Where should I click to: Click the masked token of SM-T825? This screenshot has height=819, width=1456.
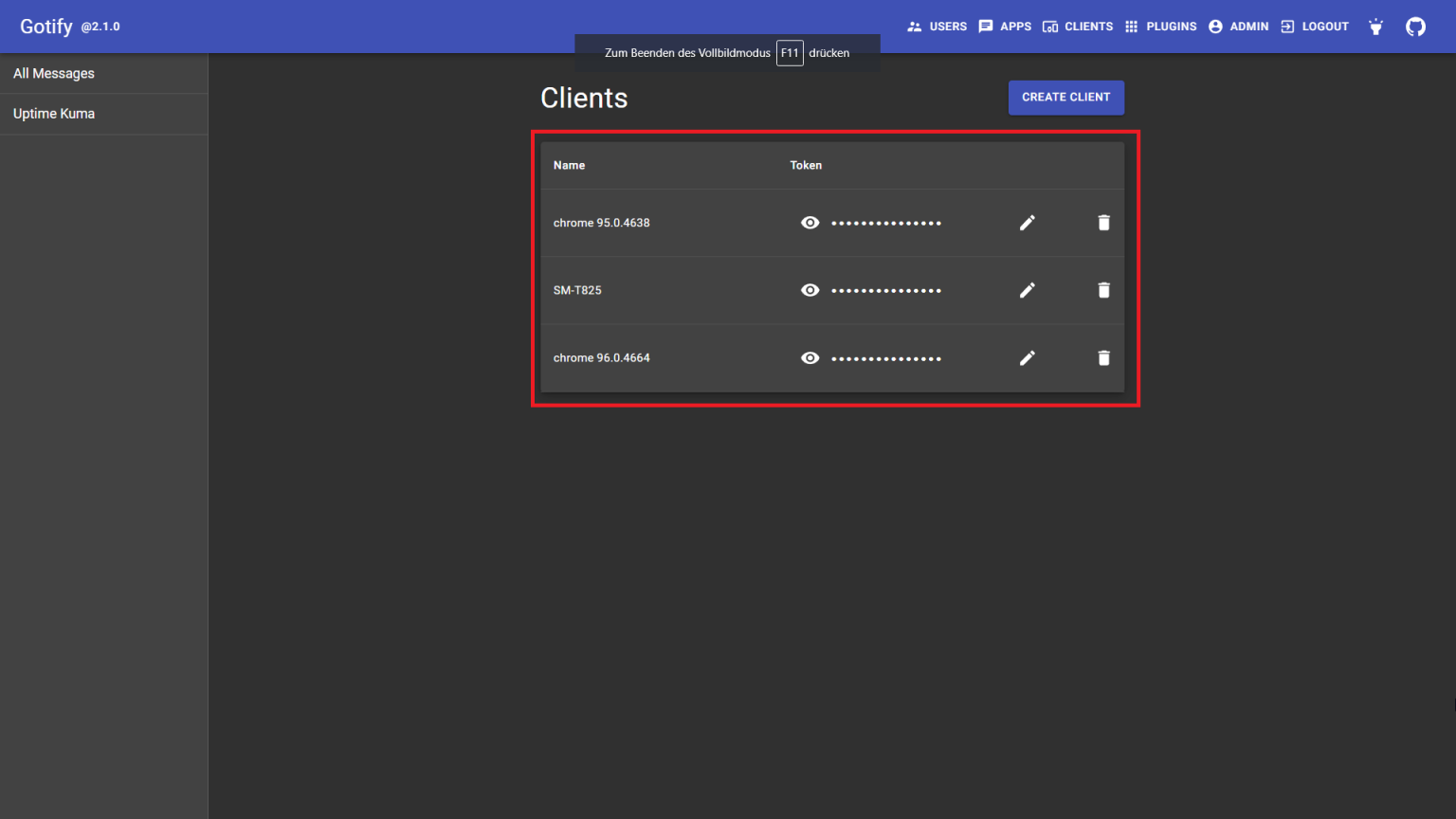tap(885, 290)
